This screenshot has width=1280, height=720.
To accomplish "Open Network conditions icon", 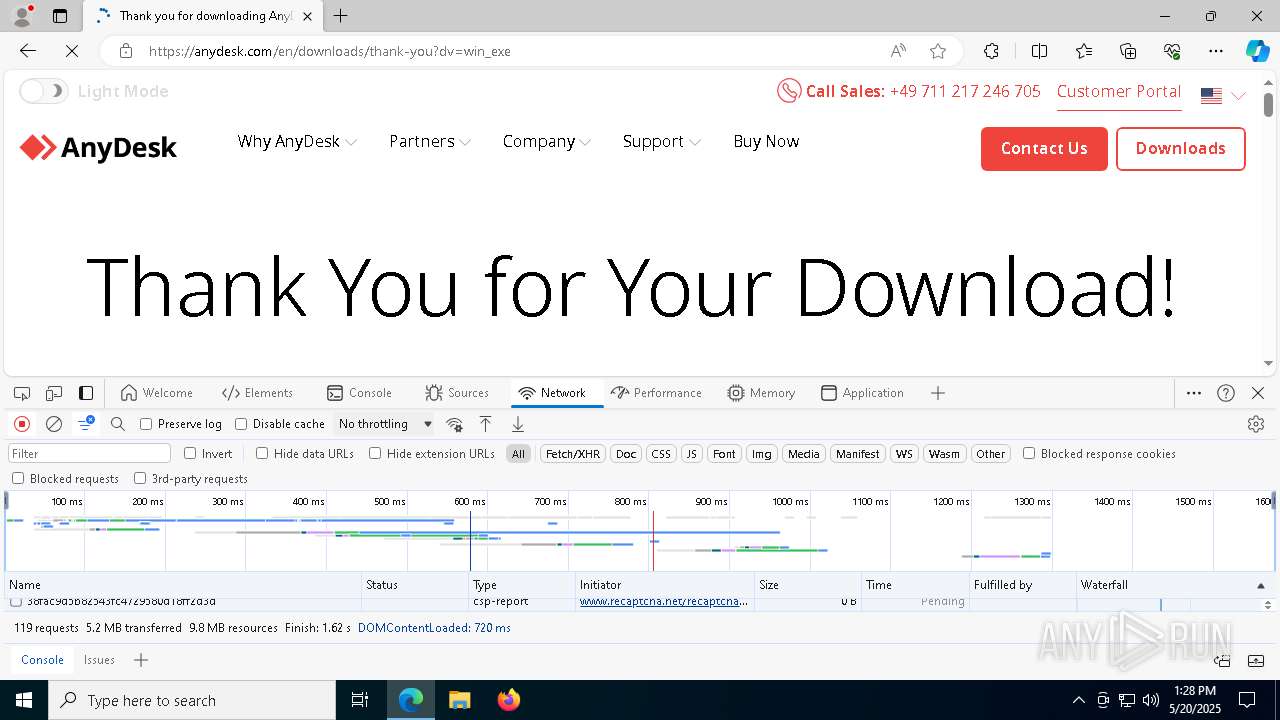I will (x=454, y=424).
